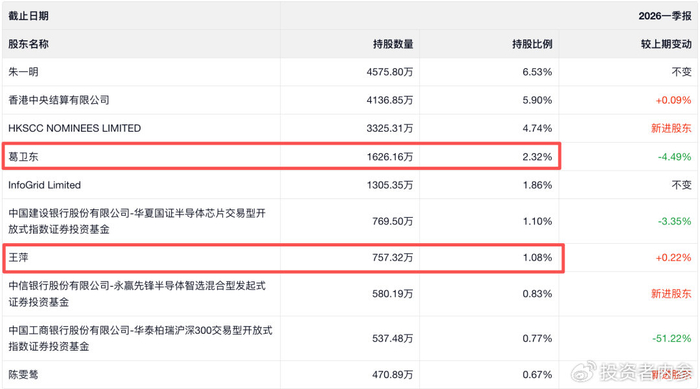Click the 4136.85万 holding amount
Screen dimensions: 700x389
click(390, 100)
